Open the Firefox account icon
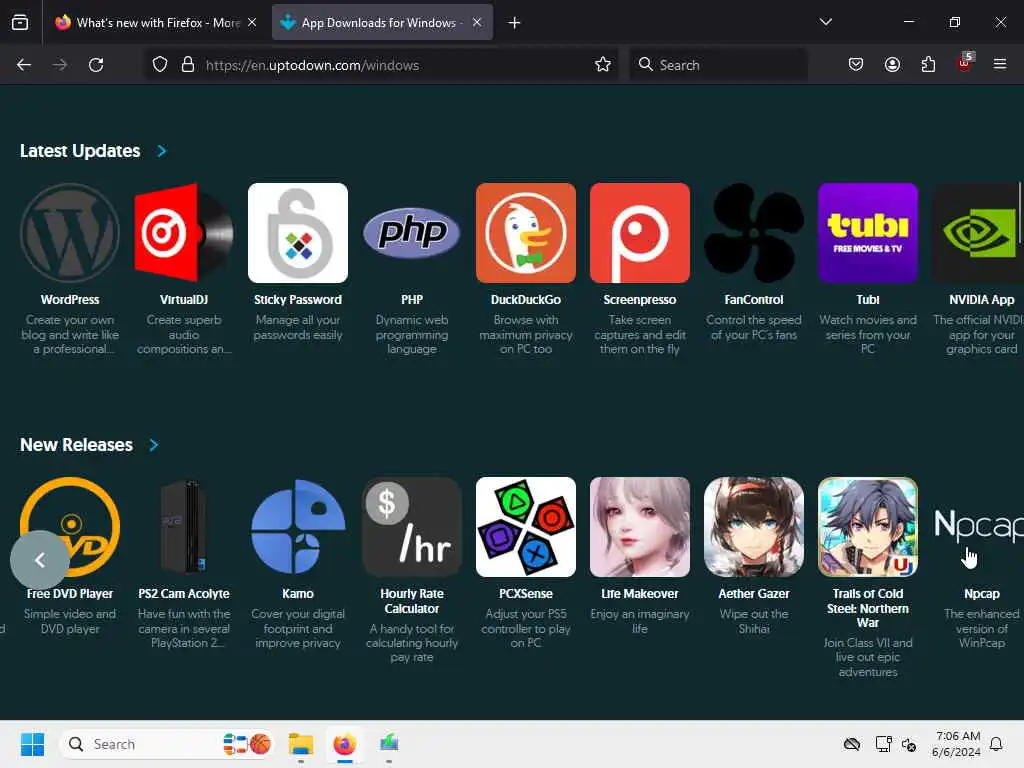This screenshot has width=1024, height=768. click(892, 65)
